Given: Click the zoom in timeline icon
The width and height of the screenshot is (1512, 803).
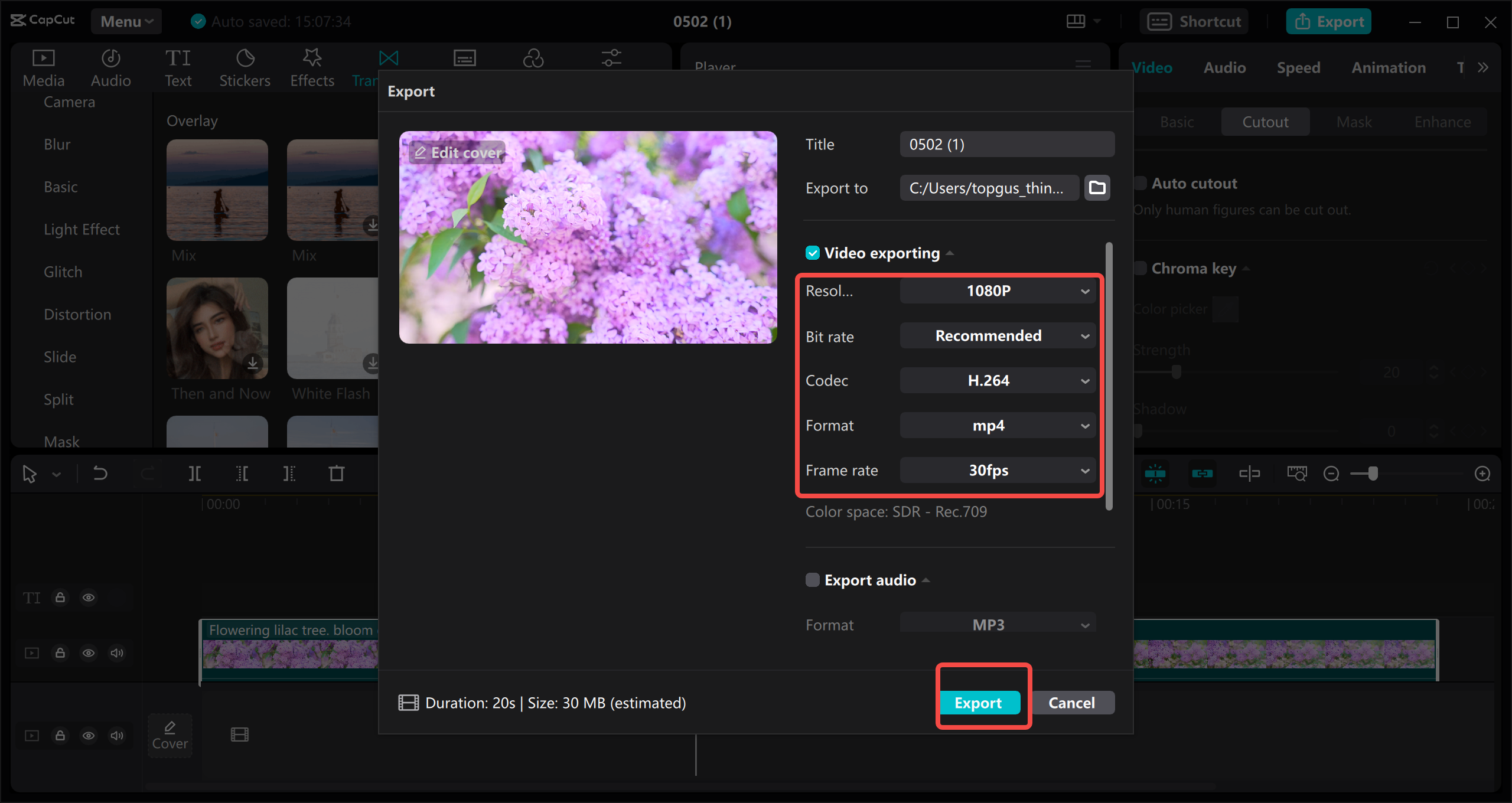Looking at the screenshot, I should tap(1482, 474).
